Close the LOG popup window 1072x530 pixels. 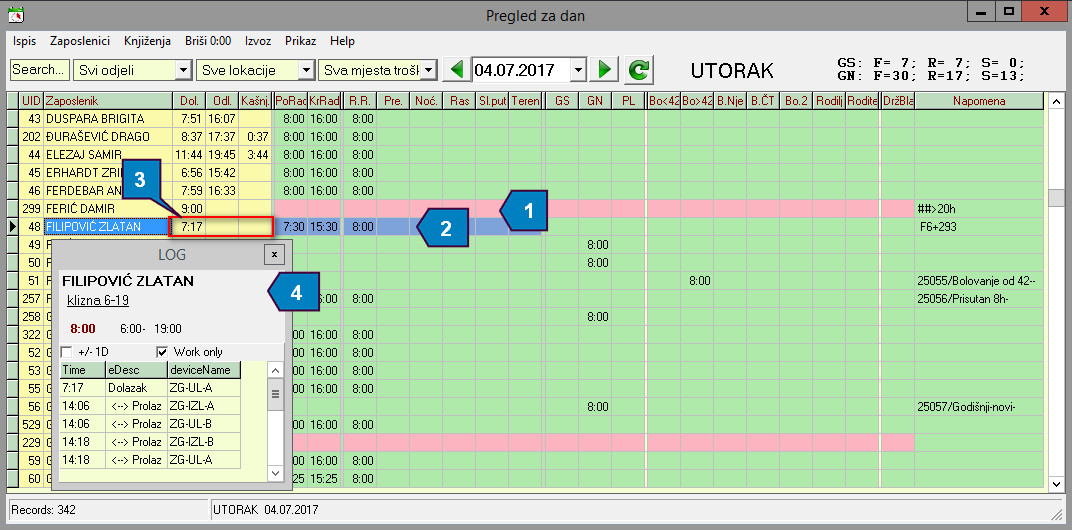(x=274, y=254)
